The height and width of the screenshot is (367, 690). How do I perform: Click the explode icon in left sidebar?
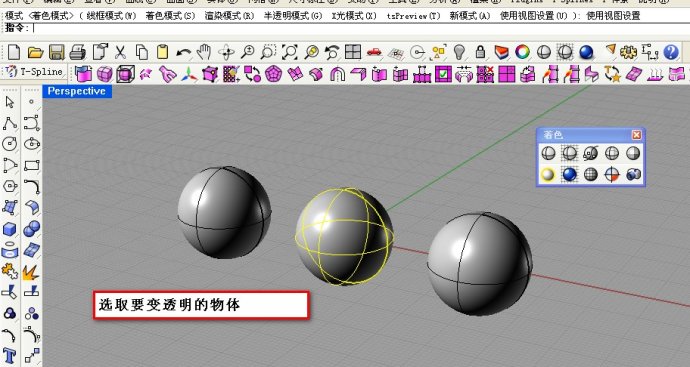click(31, 272)
